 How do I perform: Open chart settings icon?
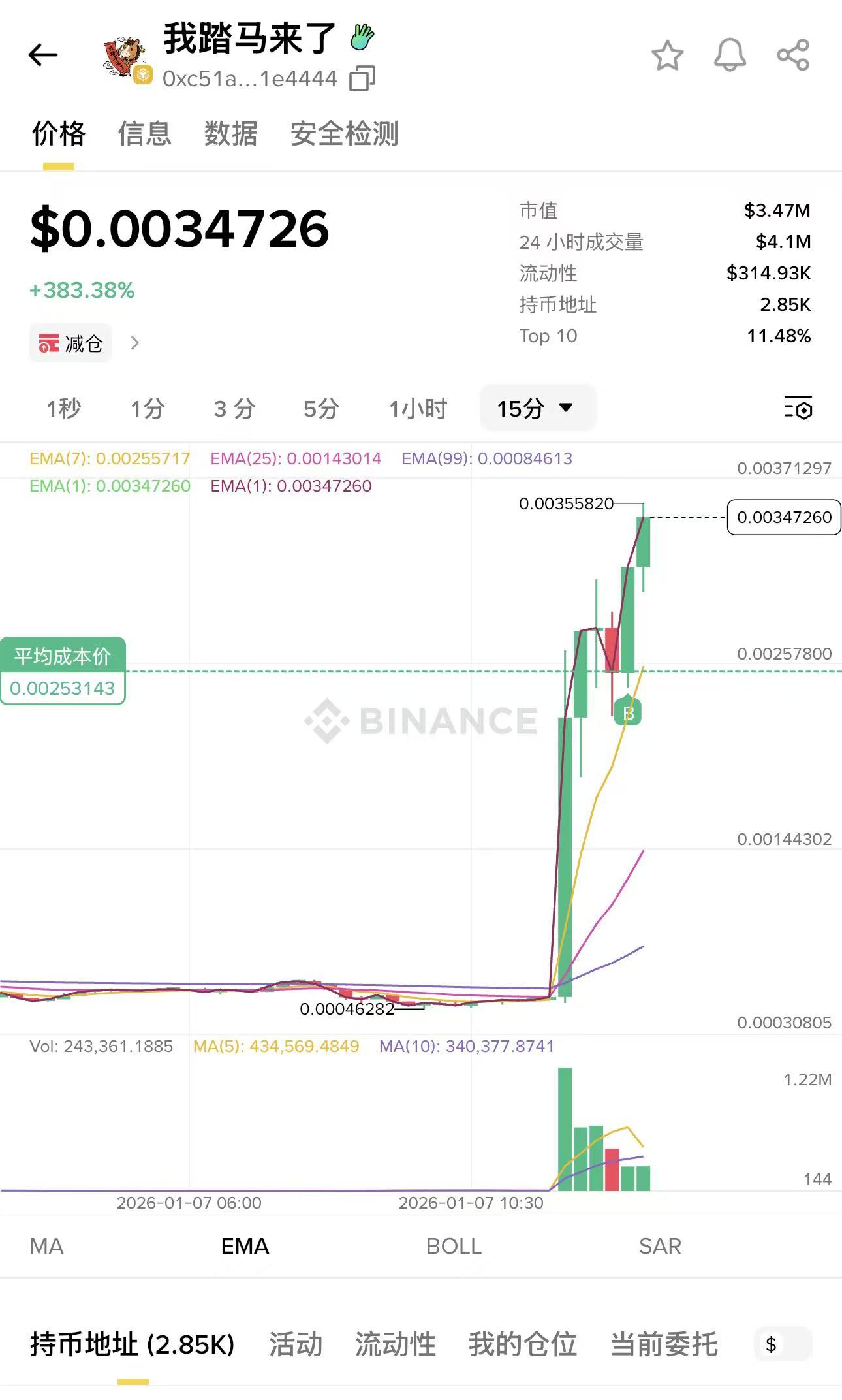point(798,408)
